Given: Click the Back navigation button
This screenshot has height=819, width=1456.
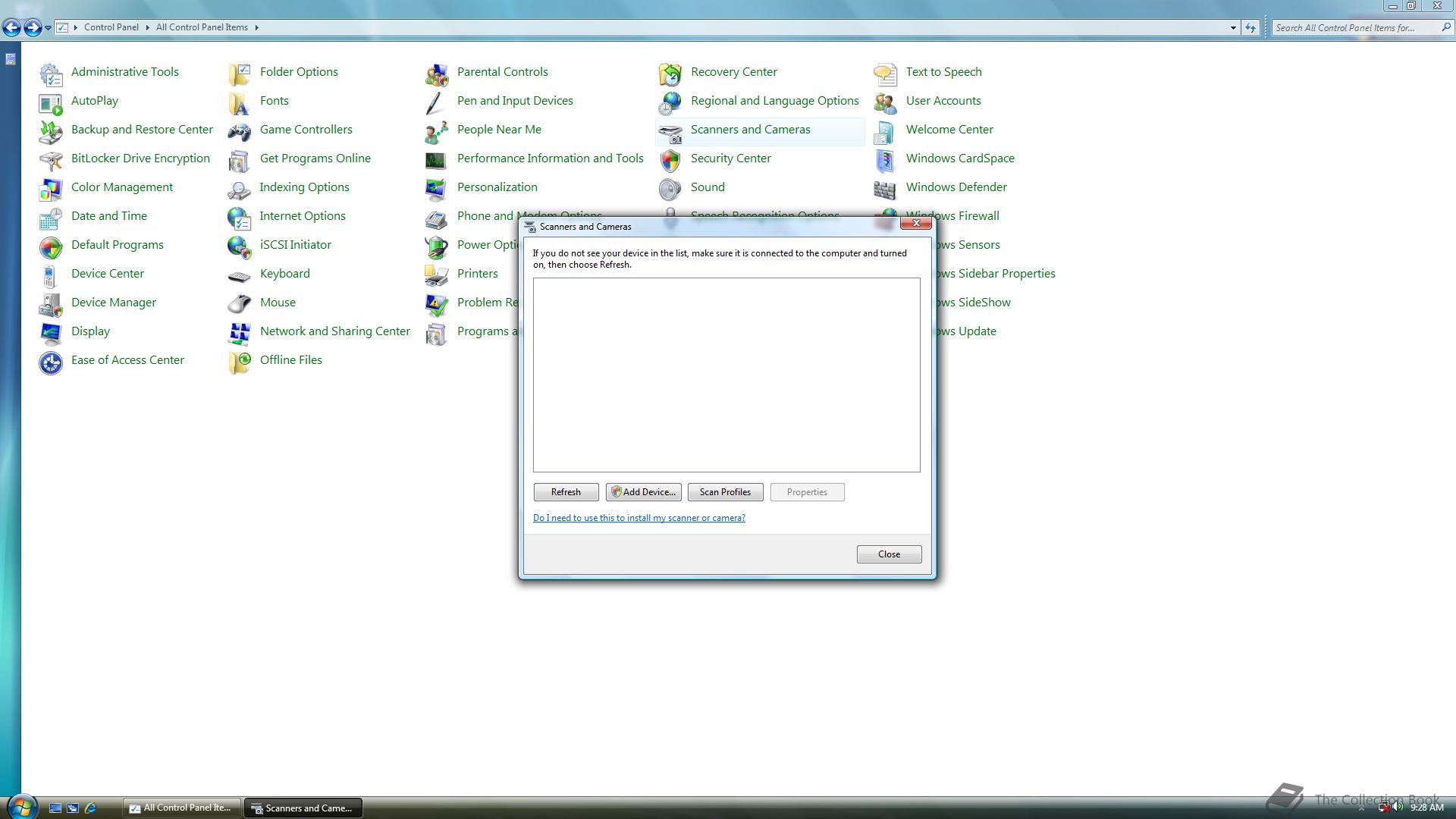Looking at the screenshot, I should coord(12,28).
